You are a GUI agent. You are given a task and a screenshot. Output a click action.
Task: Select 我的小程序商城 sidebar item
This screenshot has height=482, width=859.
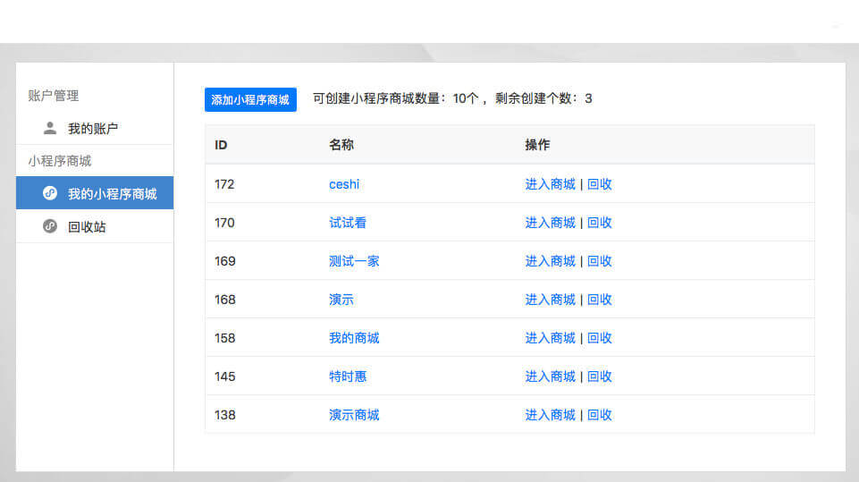click(x=112, y=194)
